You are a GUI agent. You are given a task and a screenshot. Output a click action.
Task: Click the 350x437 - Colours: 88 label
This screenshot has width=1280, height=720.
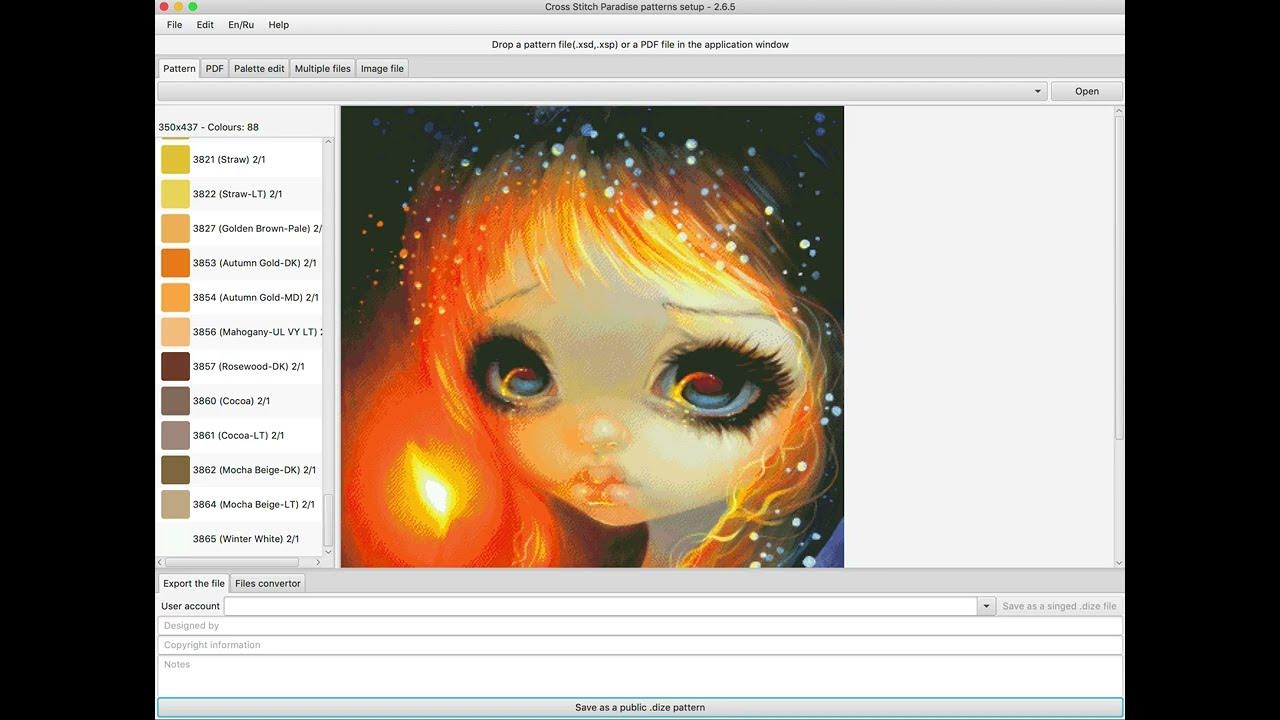pos(208,127)
